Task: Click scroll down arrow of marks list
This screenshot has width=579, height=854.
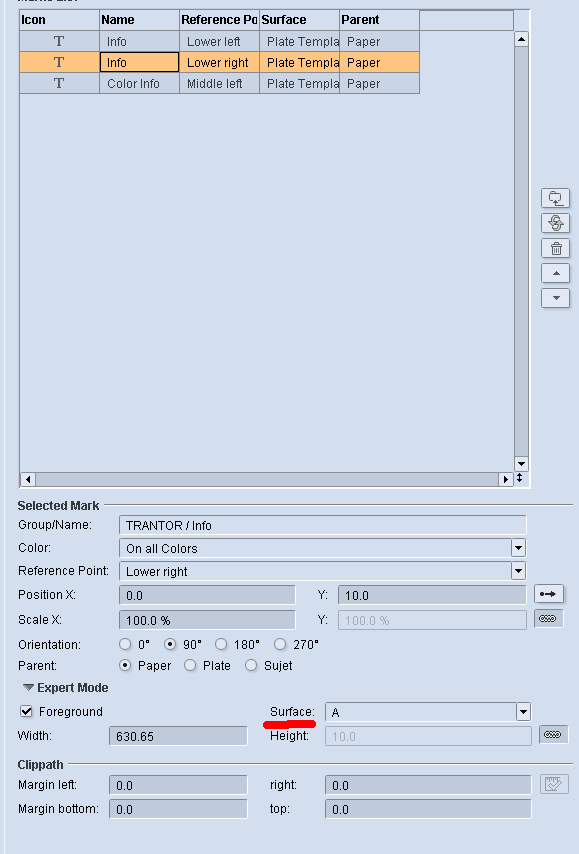Action: [521, 465]
